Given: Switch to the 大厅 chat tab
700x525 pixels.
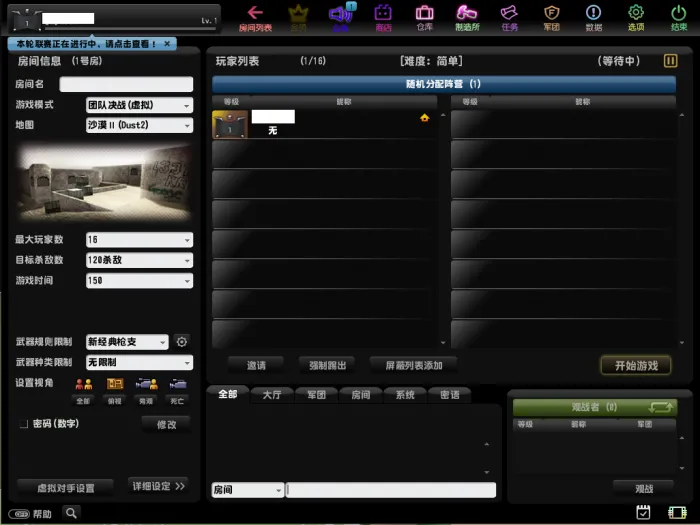Looking at the screenshot, I should point(271,395).
